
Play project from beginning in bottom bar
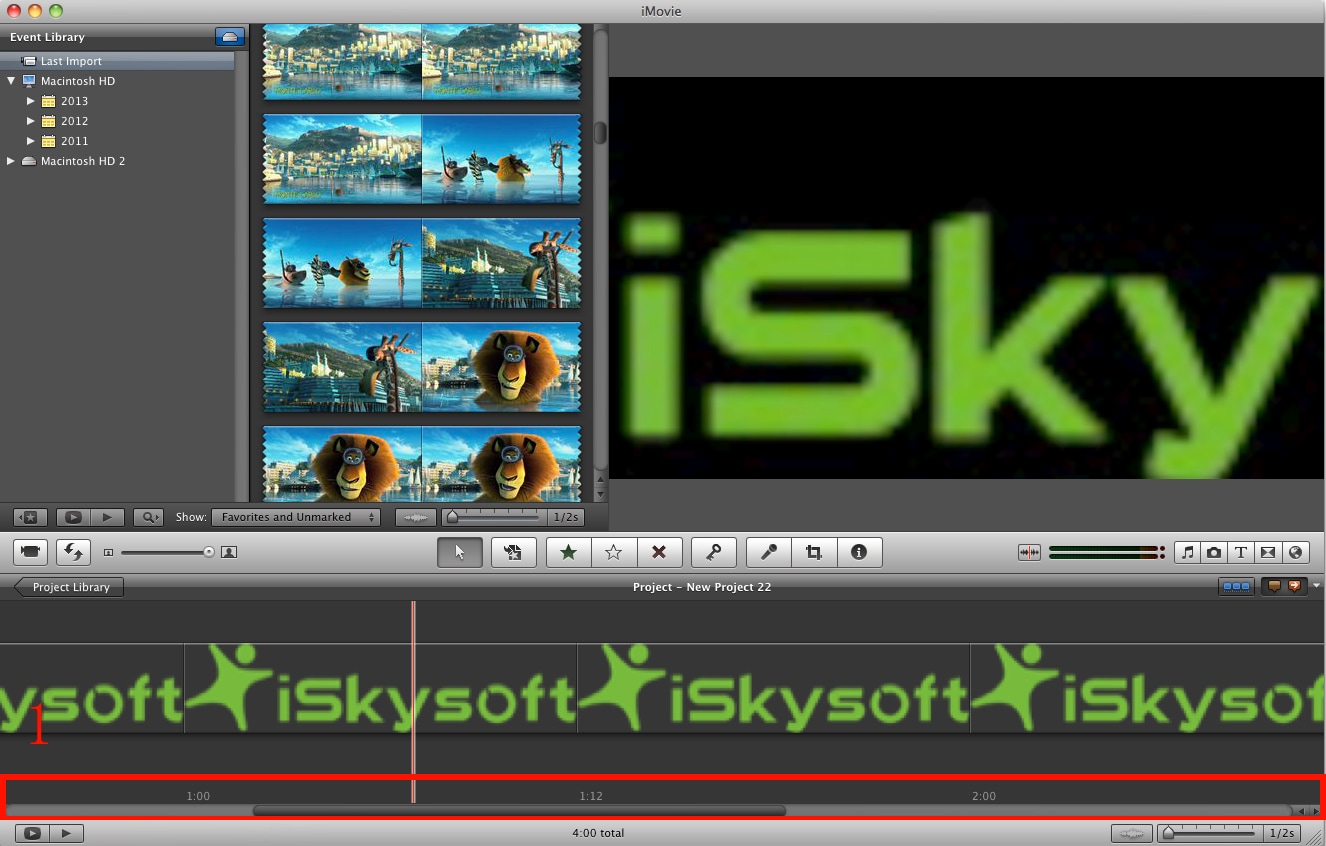coord(66,833)
